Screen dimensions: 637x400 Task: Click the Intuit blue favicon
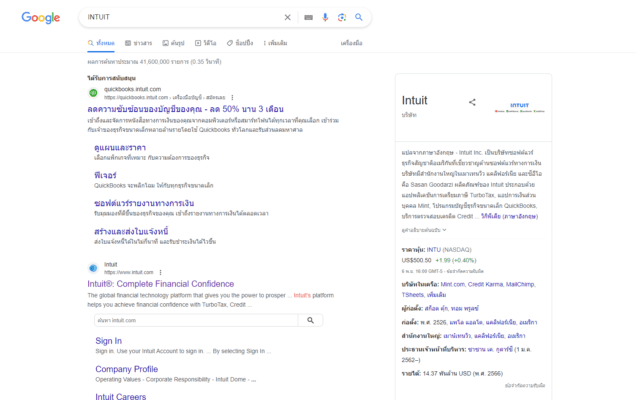pos(93,268)
